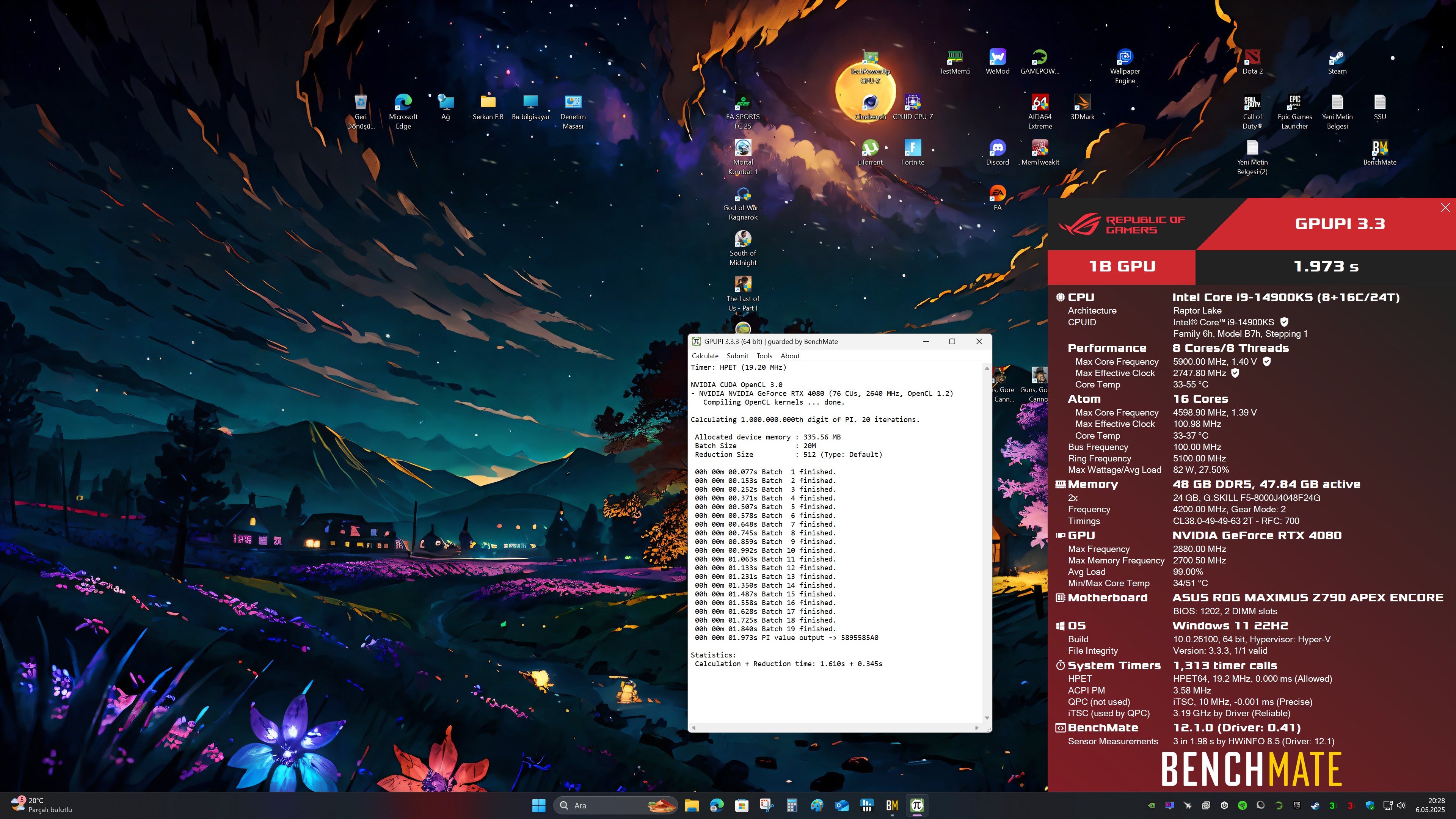The height and width of the screenshot is (819, 1456).
Task: Select the SSU document icon
Action: tap(1379, 107)
